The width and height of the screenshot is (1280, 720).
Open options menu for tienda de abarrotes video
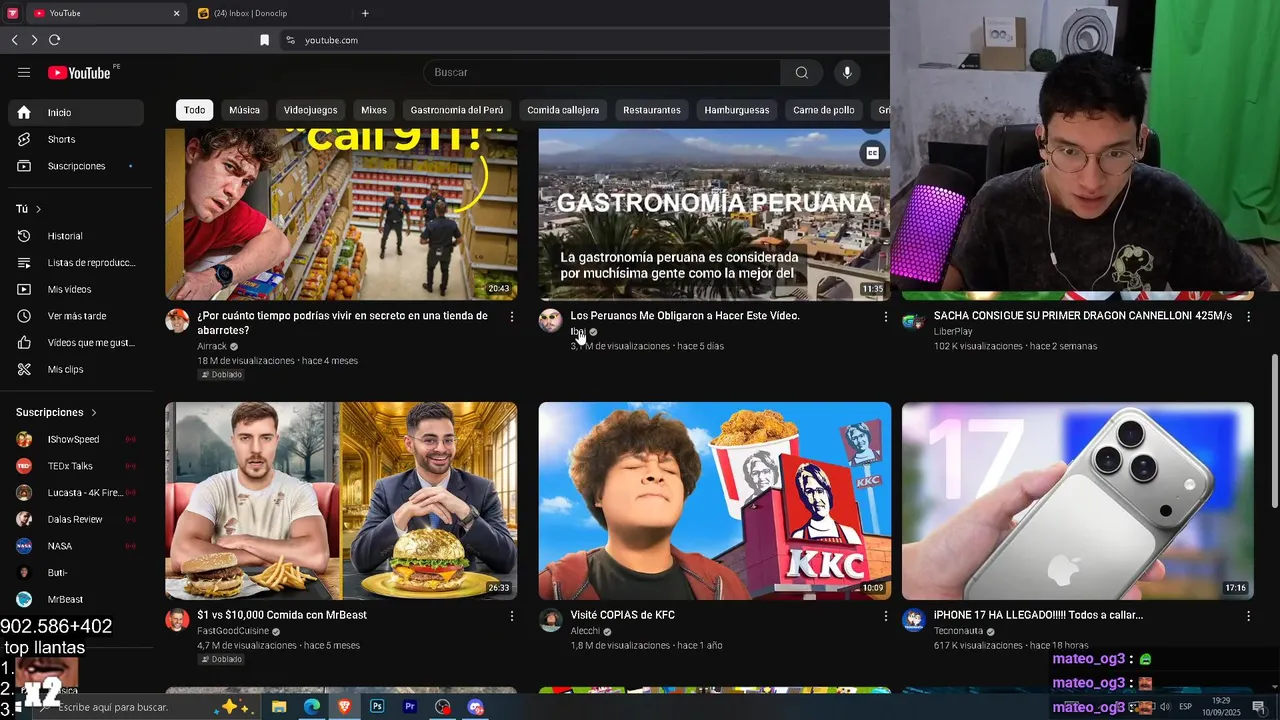(512, 316)
